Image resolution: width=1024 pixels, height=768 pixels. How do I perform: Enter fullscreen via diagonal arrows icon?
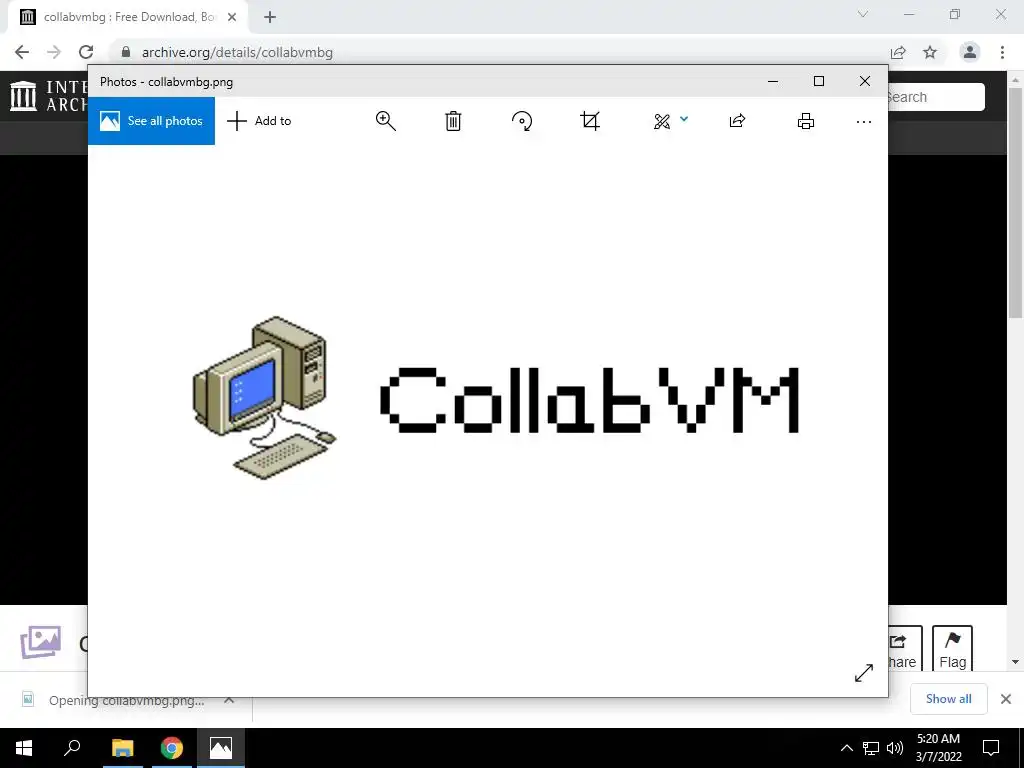(x=863, y=673)
